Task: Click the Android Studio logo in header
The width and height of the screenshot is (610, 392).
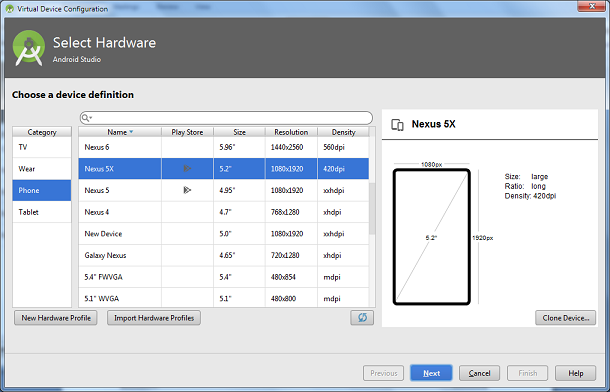Action: tap(28, 47)
